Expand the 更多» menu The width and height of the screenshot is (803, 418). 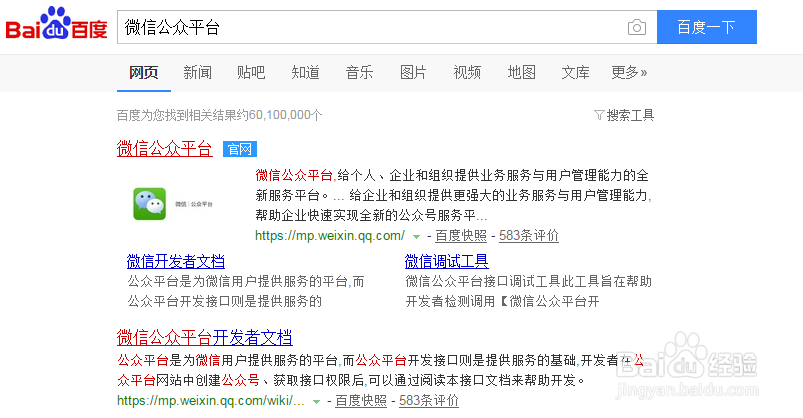[x=629, y=73]
